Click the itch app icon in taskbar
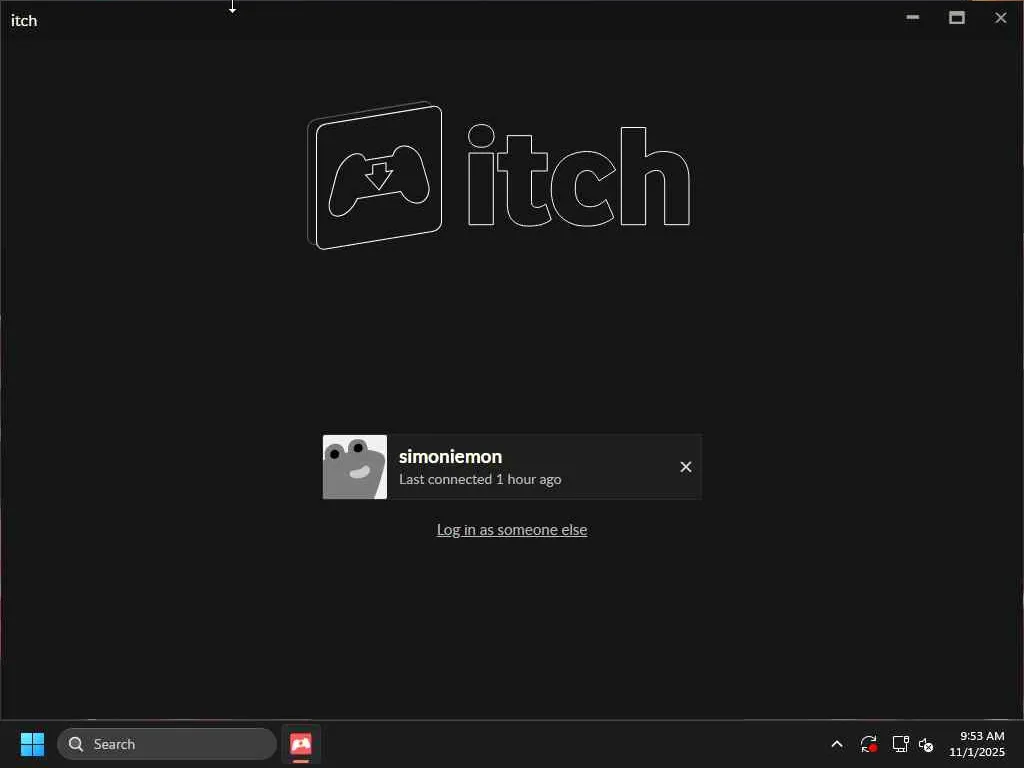Screen dimensions: 1024x768 tap(301, 744)
